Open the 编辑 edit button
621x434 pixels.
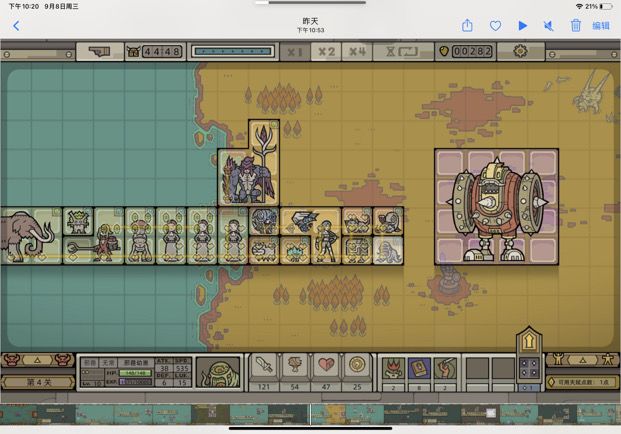(601, 26)
